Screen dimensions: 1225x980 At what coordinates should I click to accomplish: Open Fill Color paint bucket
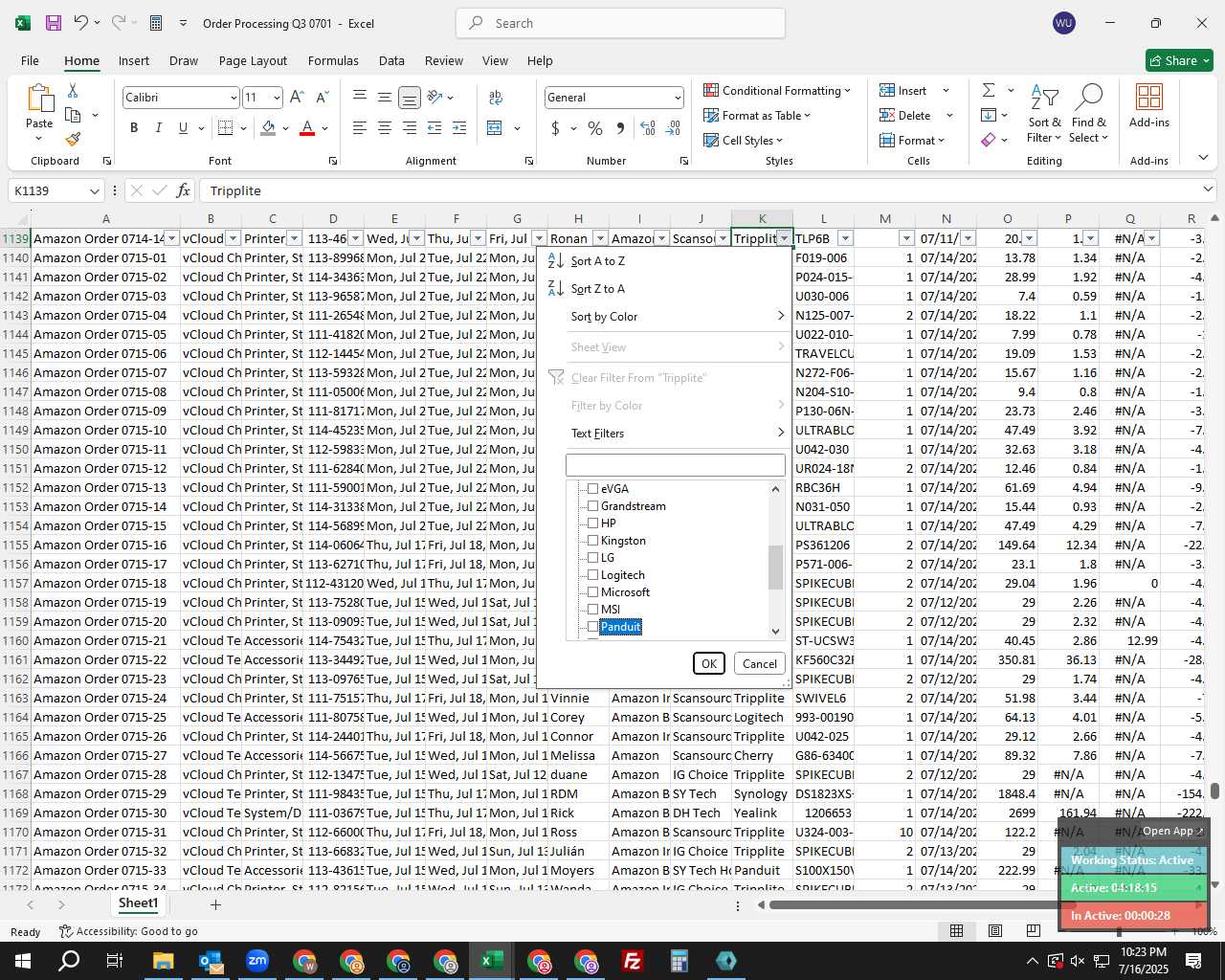click(x=268, y=128)
